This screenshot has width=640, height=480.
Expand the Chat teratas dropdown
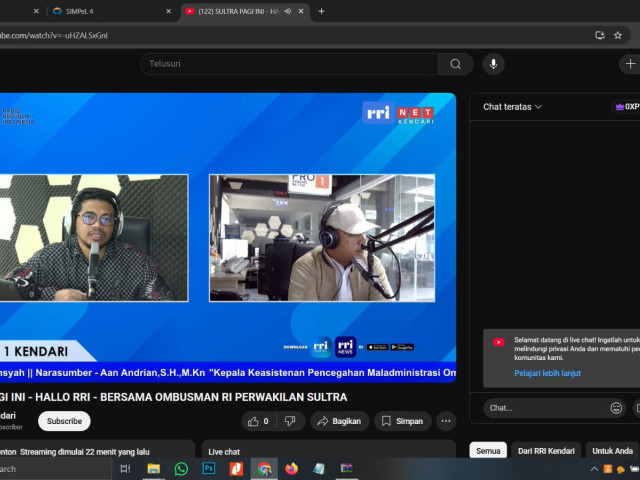[512, 107]
